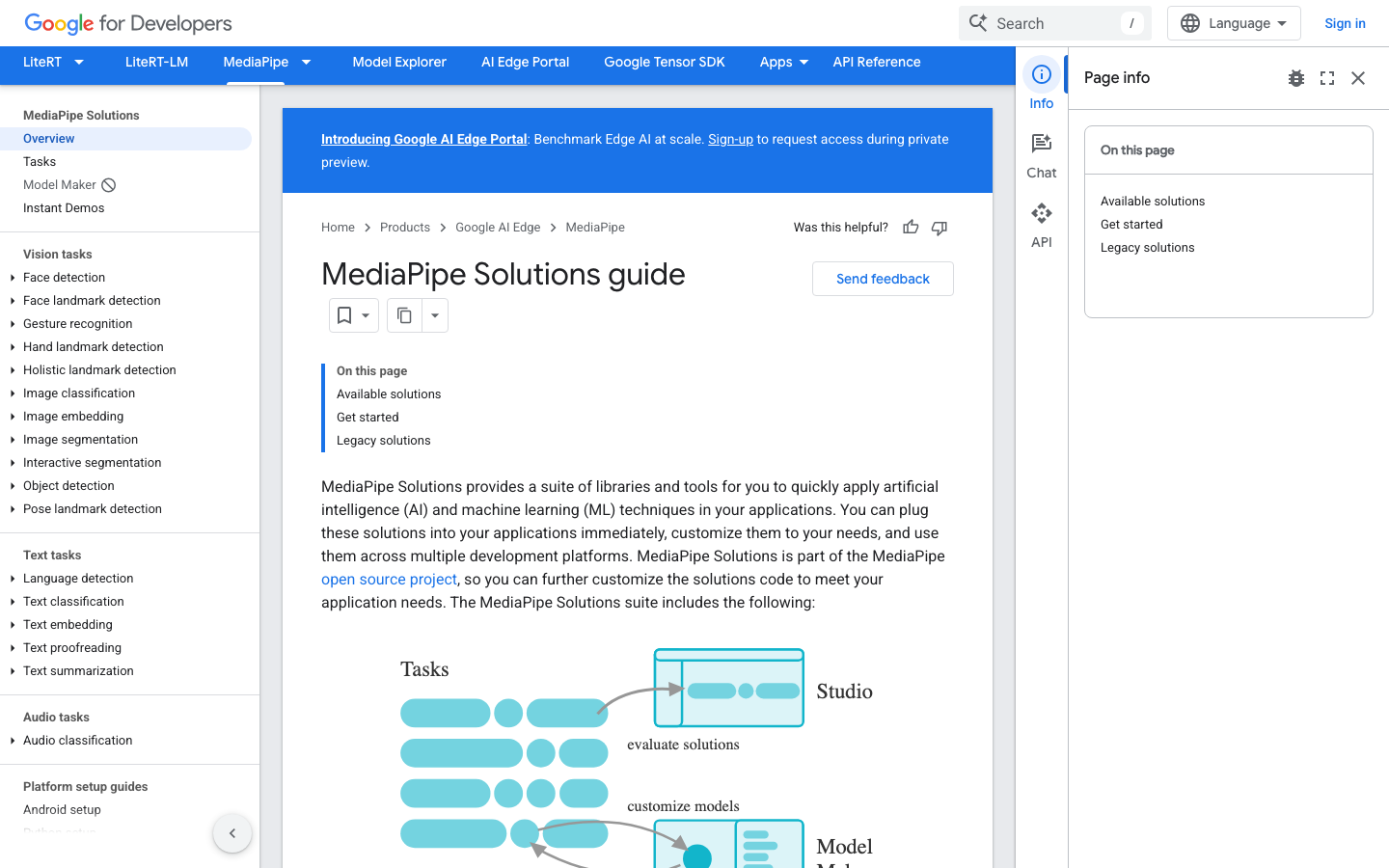Viewport: 1389px width, 868px height.
Task: Open the Info panel tab icon
Action: tap(1042, 74)
